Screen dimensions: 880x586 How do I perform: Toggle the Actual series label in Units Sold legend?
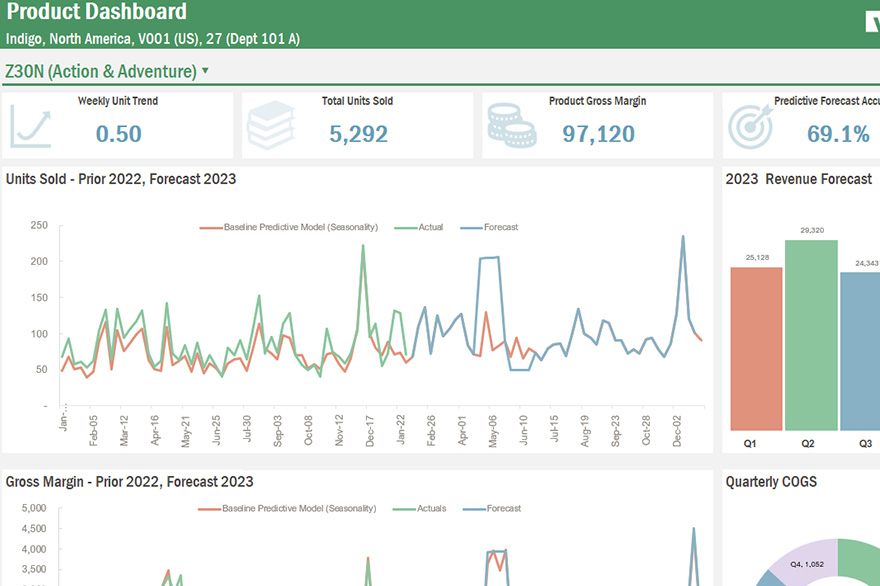(x=431, y=228)
